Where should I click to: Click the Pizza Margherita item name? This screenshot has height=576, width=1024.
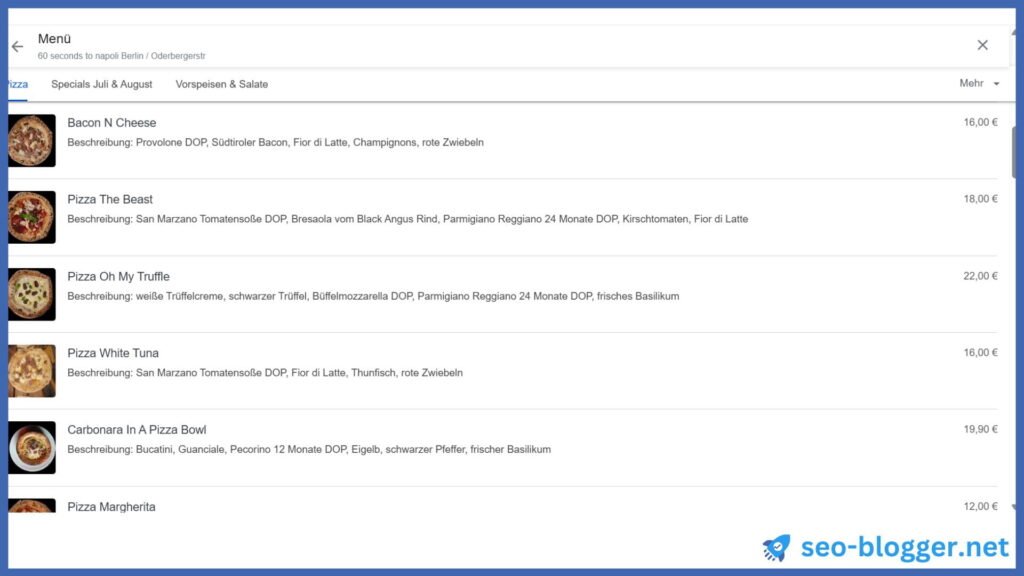[111, 507]
